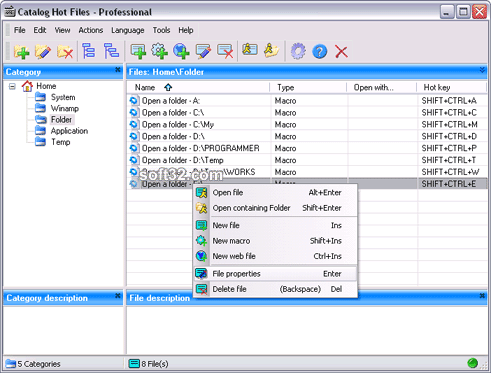This screenshot has width=491, height=373.
Task: Click the second tree structure toolbar icon
Action: 111,51
